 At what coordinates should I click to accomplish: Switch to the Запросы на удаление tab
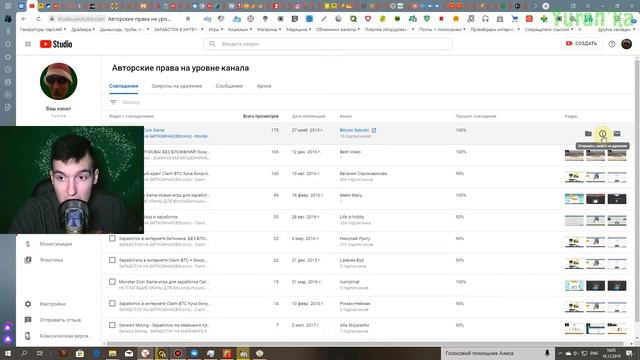pos(177,86)
